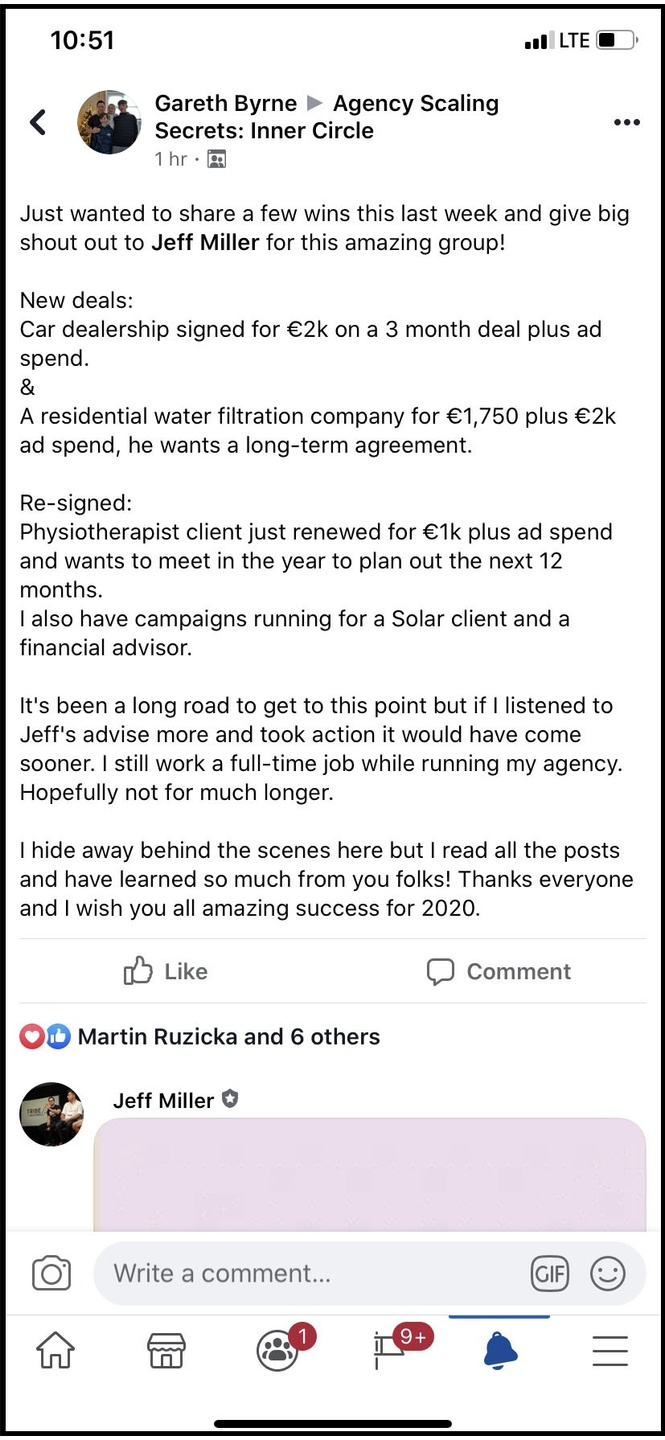Open the Marketplace tab

pos(166,1351)
